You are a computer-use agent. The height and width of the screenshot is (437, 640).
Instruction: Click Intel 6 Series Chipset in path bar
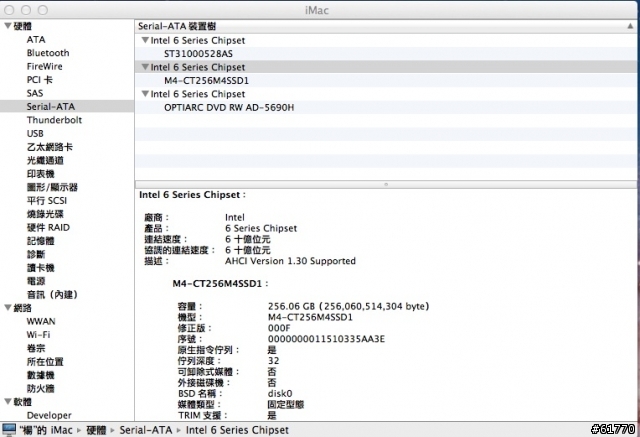pos(237,430)
